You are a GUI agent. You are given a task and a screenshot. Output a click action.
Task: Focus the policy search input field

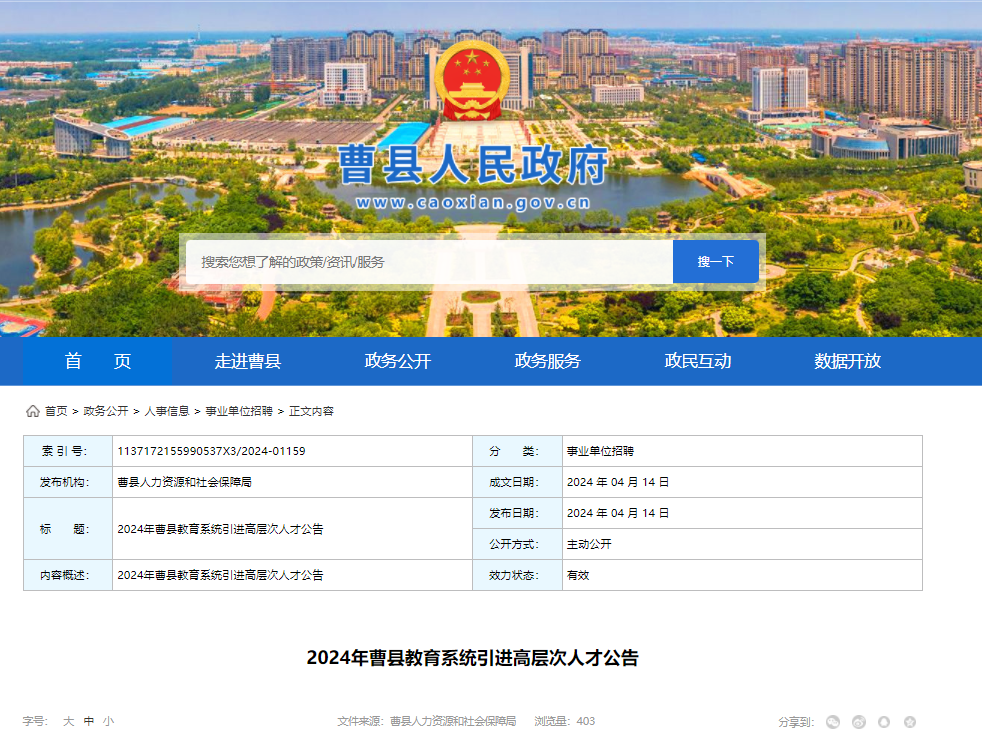[430, 262]
